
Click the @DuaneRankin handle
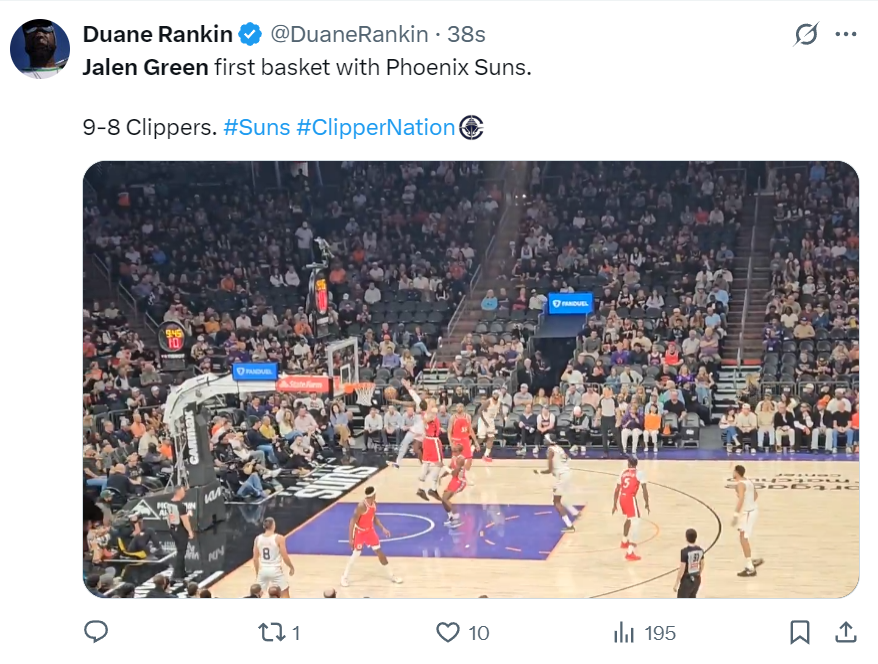point(349,34)
